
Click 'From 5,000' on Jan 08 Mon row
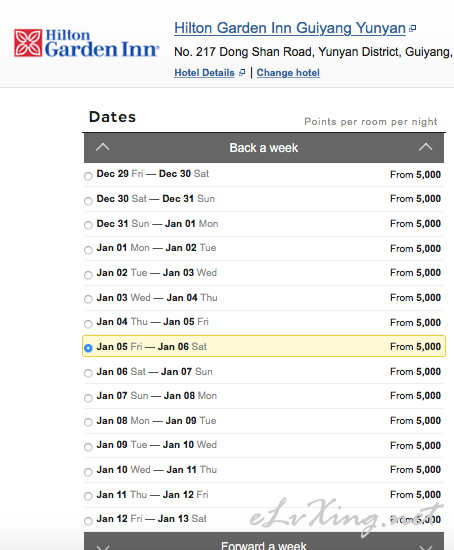(x=415, y=421)
